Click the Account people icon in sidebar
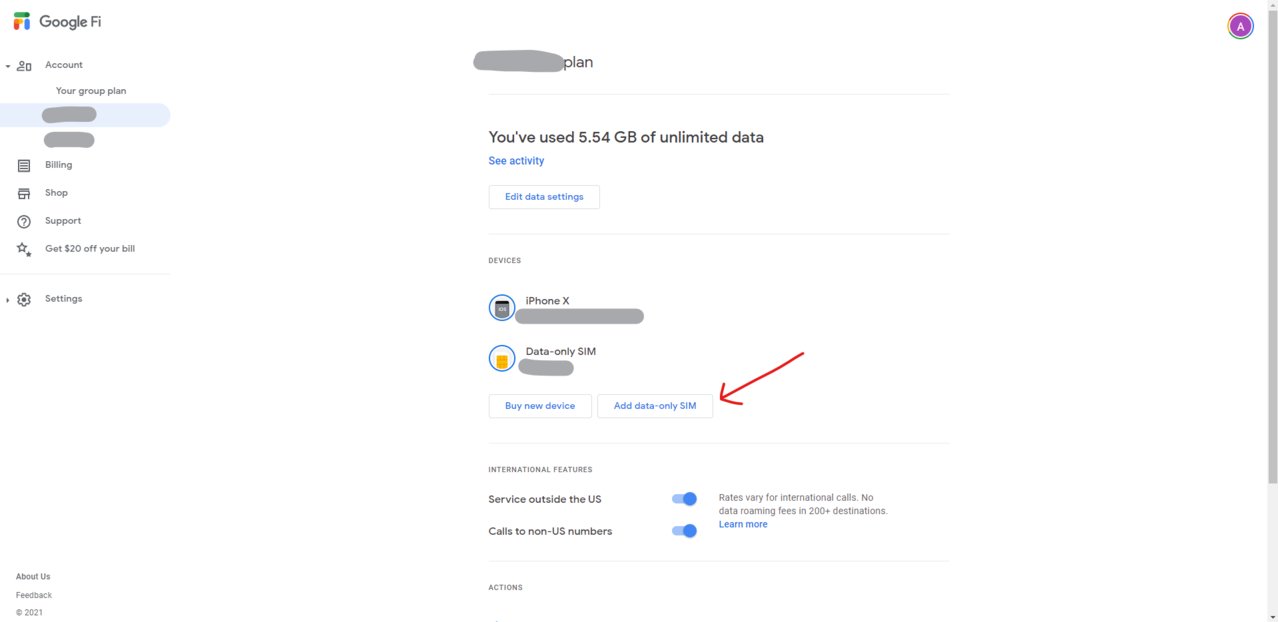Image resolution: width=1278 pixels, height=622 pixels. 24,66
